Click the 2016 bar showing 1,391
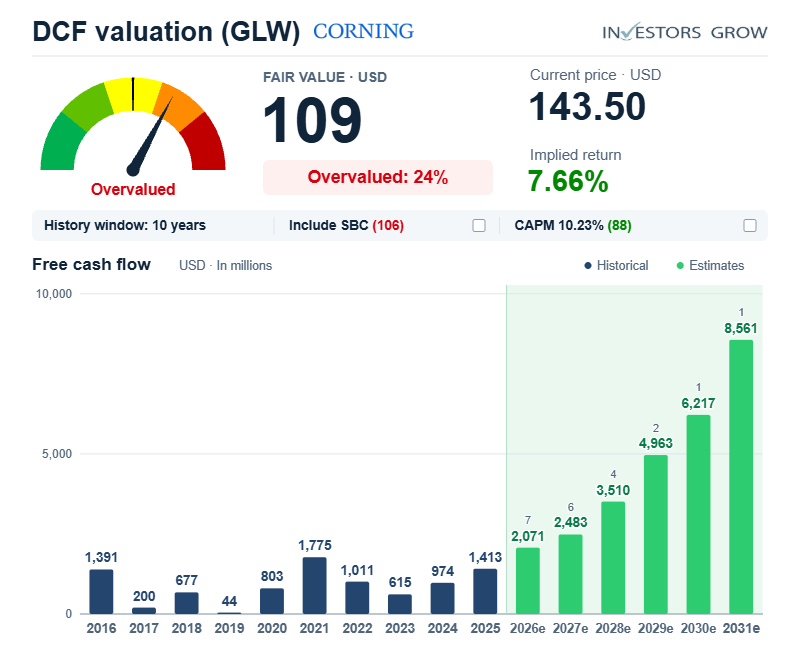 pos(101,592)
